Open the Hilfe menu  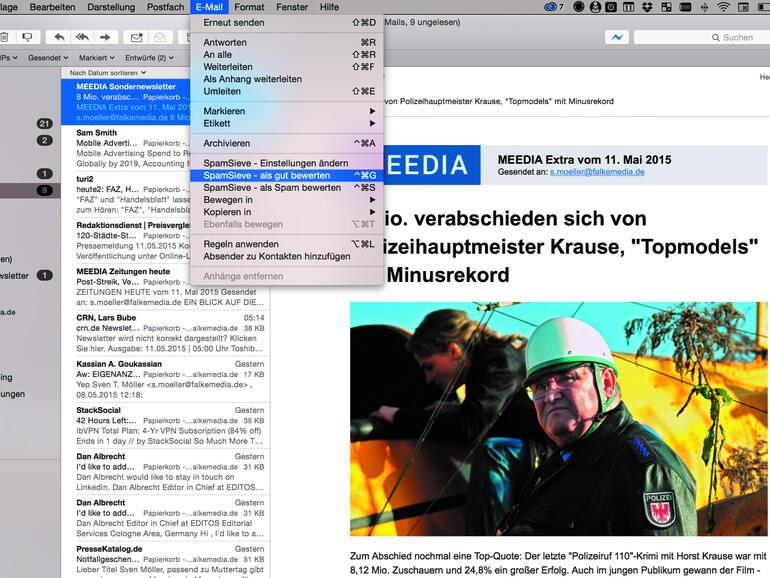(329, 7)
